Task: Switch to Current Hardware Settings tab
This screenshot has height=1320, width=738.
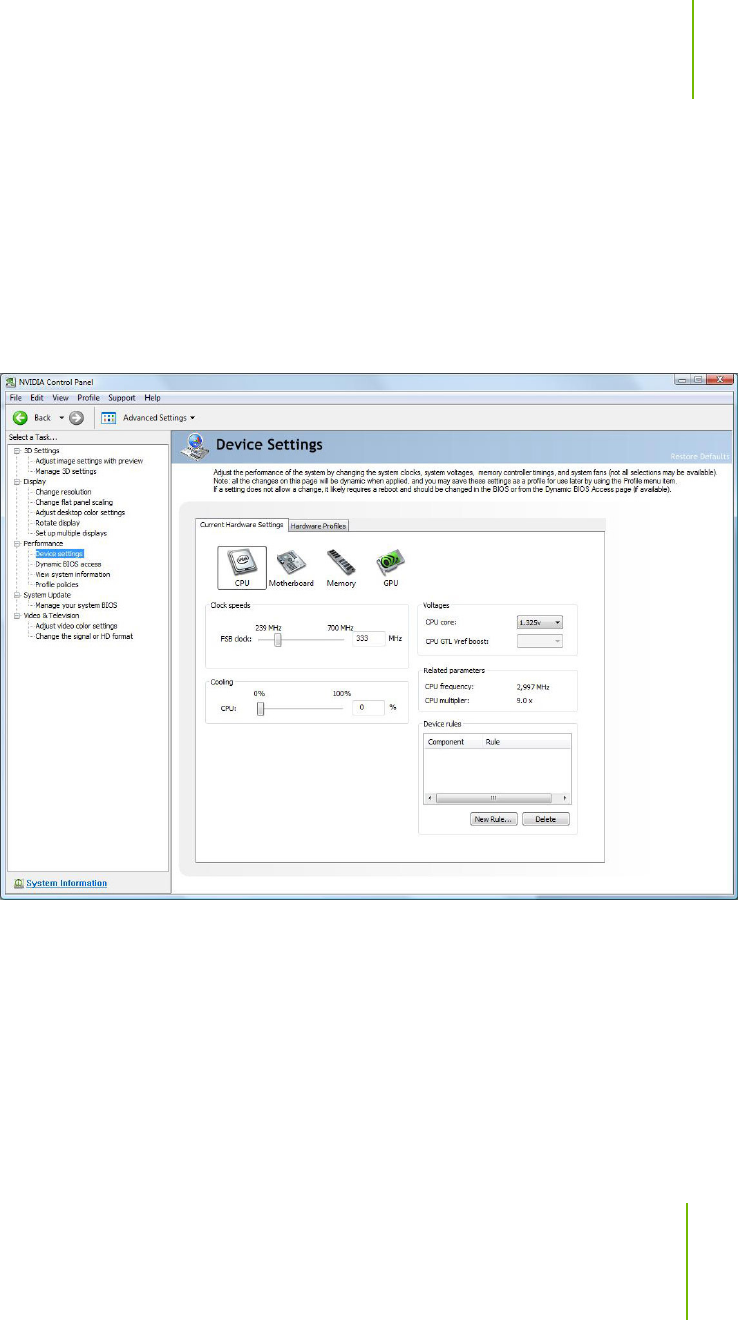Action: click(x=242, y=525)
